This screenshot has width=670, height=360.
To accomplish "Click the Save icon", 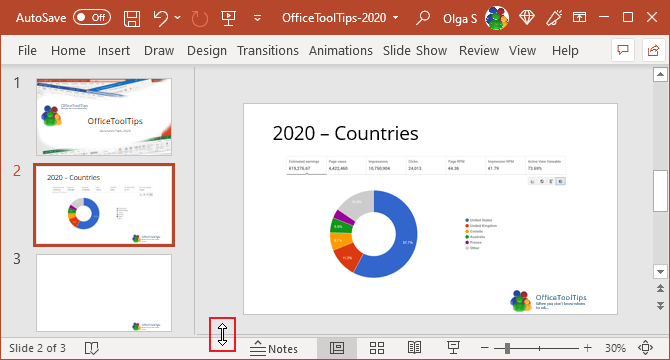I will point(132,18).
